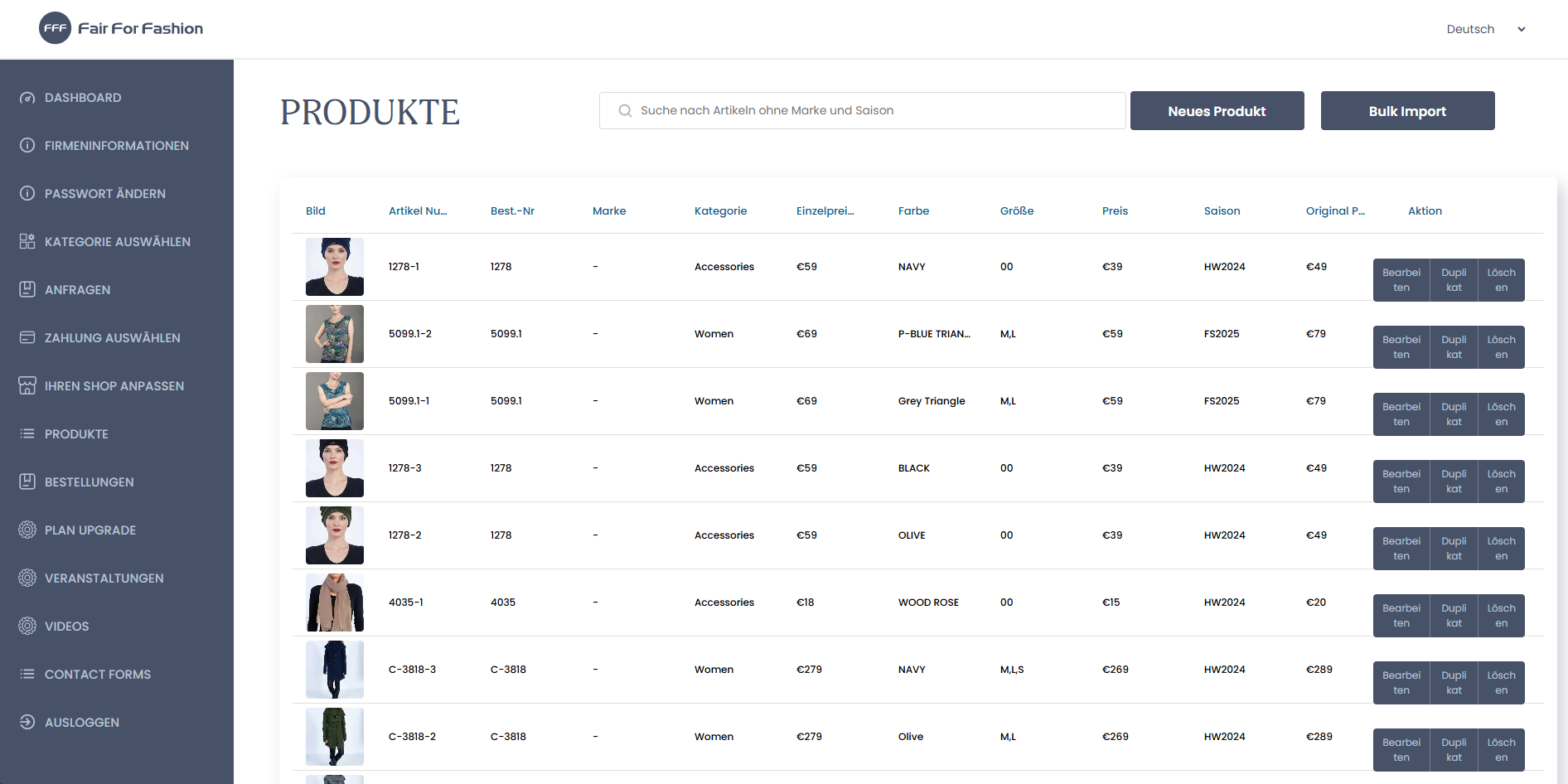The height and width of the screenshot is (784, 1568).
Task: Click the Neues Produkt button
Action: pos(1217,111)
